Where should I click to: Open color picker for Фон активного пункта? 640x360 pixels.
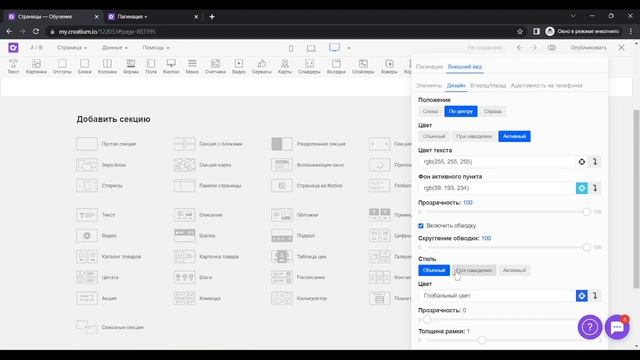[582, 188]
